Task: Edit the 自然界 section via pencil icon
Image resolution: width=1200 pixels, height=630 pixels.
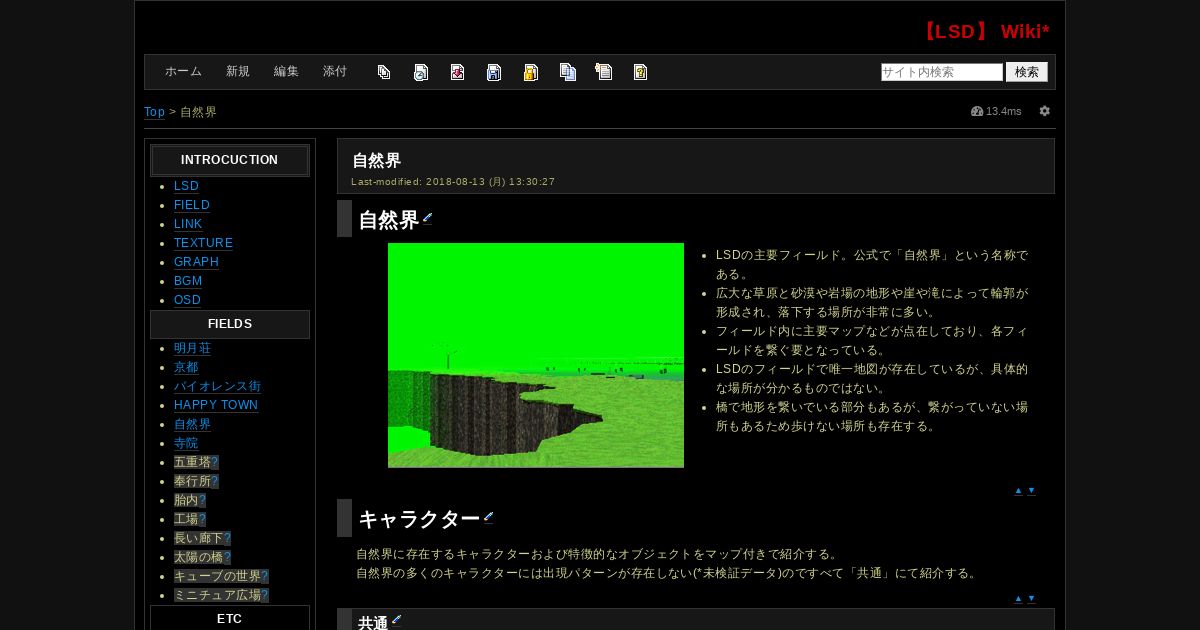Action: (x=427, y=218)
